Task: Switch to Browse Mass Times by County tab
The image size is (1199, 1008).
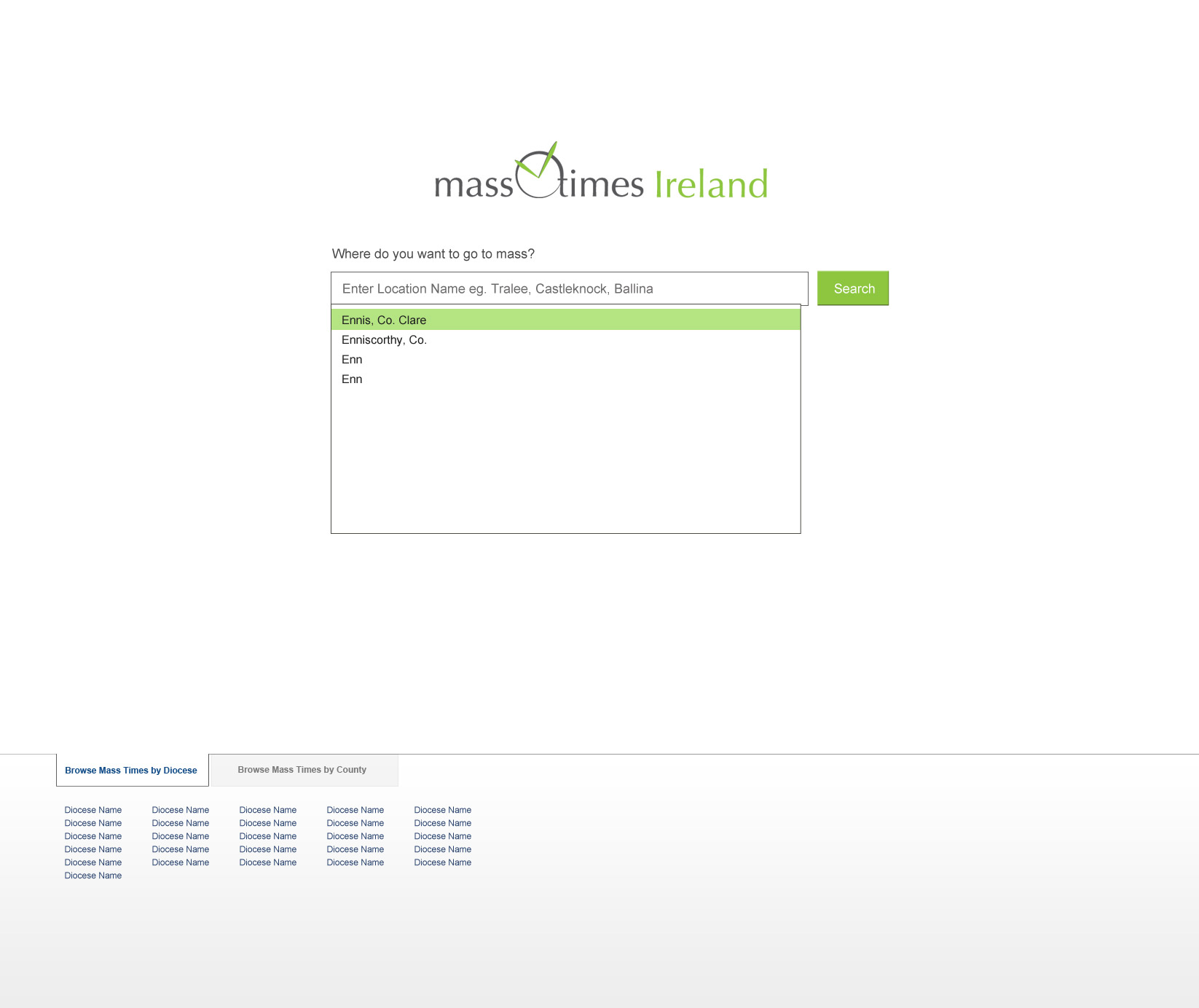Action: click(x=302, y=770)
